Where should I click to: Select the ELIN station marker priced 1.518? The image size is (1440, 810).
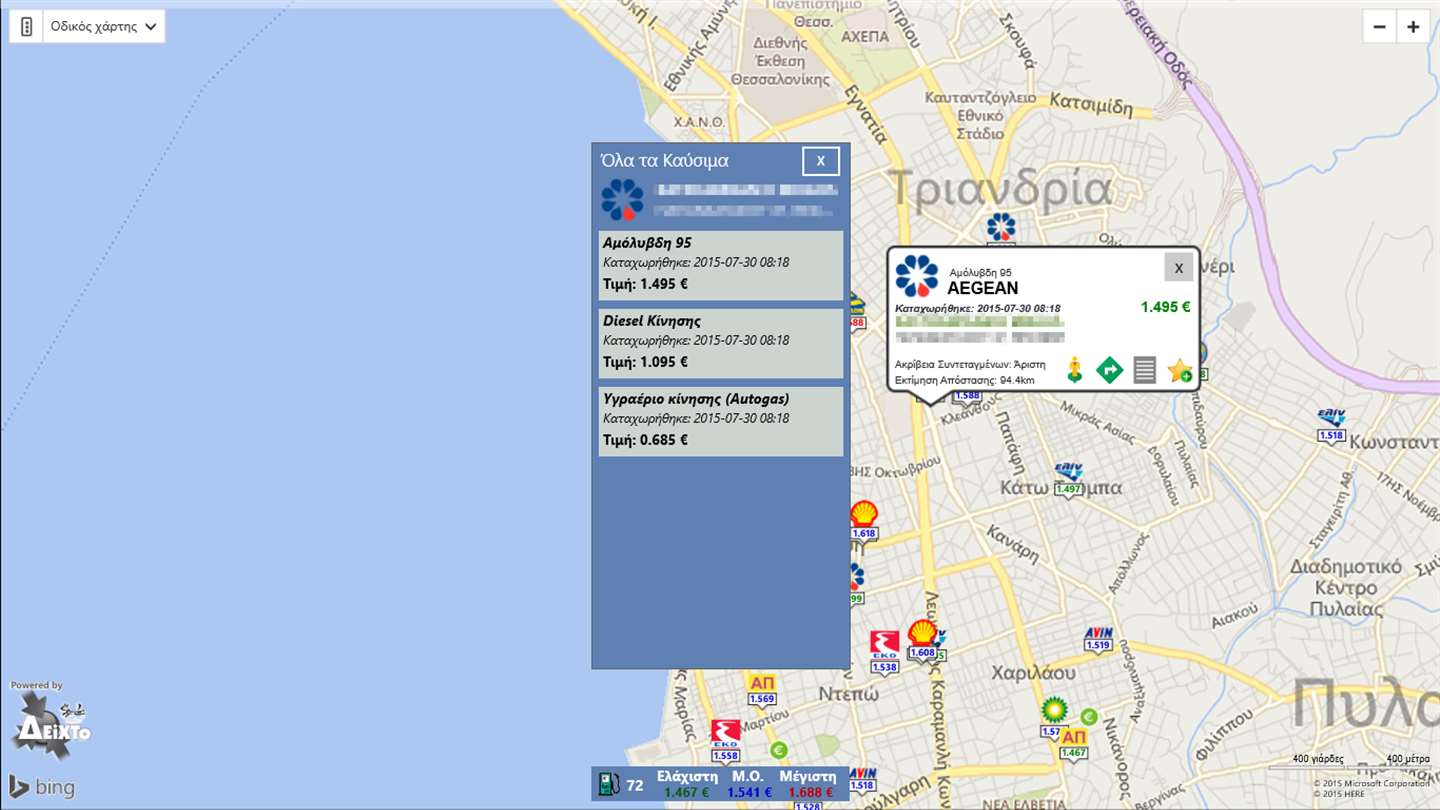[1331, 425]
